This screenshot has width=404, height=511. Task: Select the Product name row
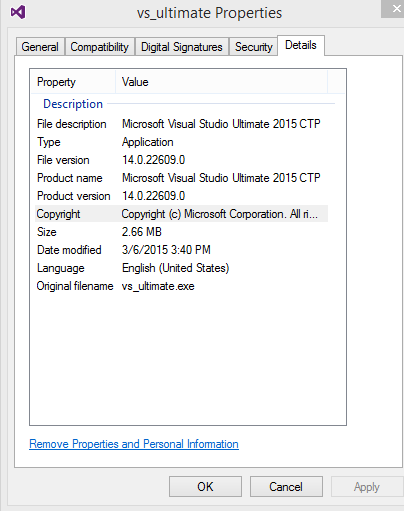click(x=181, y=178)
